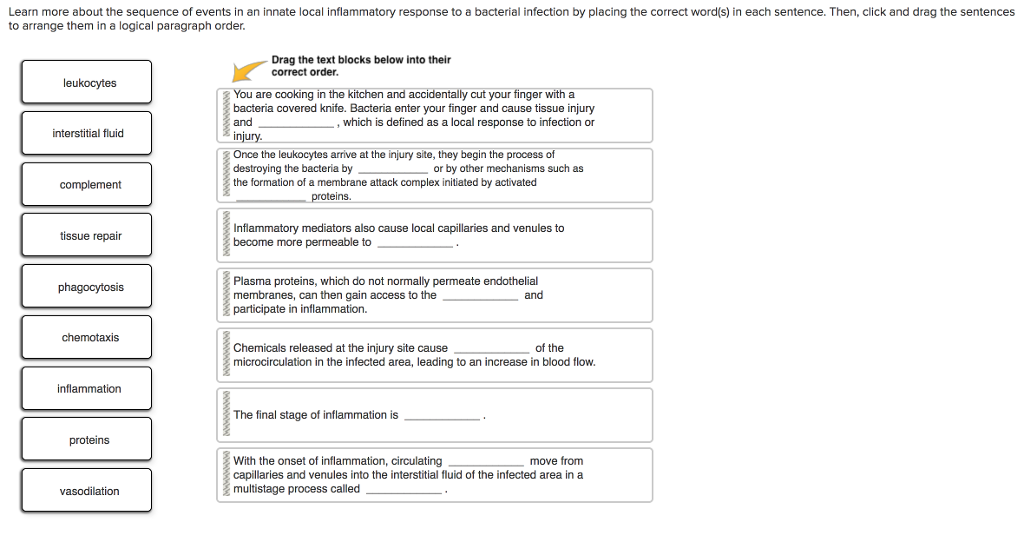
Task: Click blank after 'multistage process called'
Action: tap(403, 490)
